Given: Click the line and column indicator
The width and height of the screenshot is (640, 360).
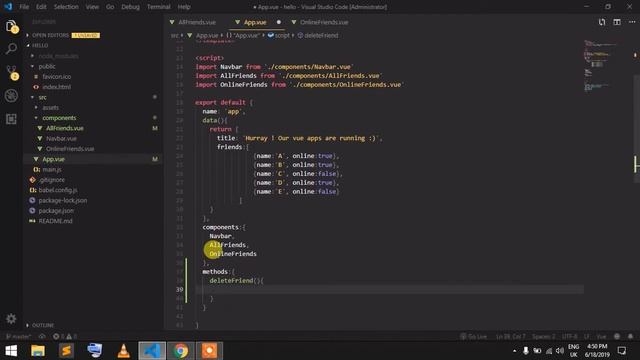Looking at the screenshot, I should 510,337.
